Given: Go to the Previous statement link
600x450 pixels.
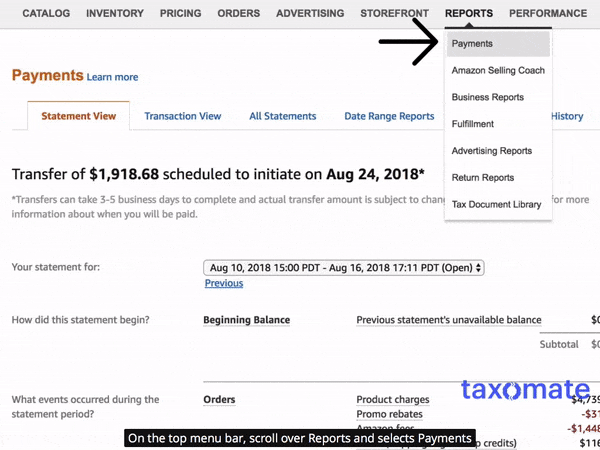Looking at the screenshot, I should (x=224, y=283).
